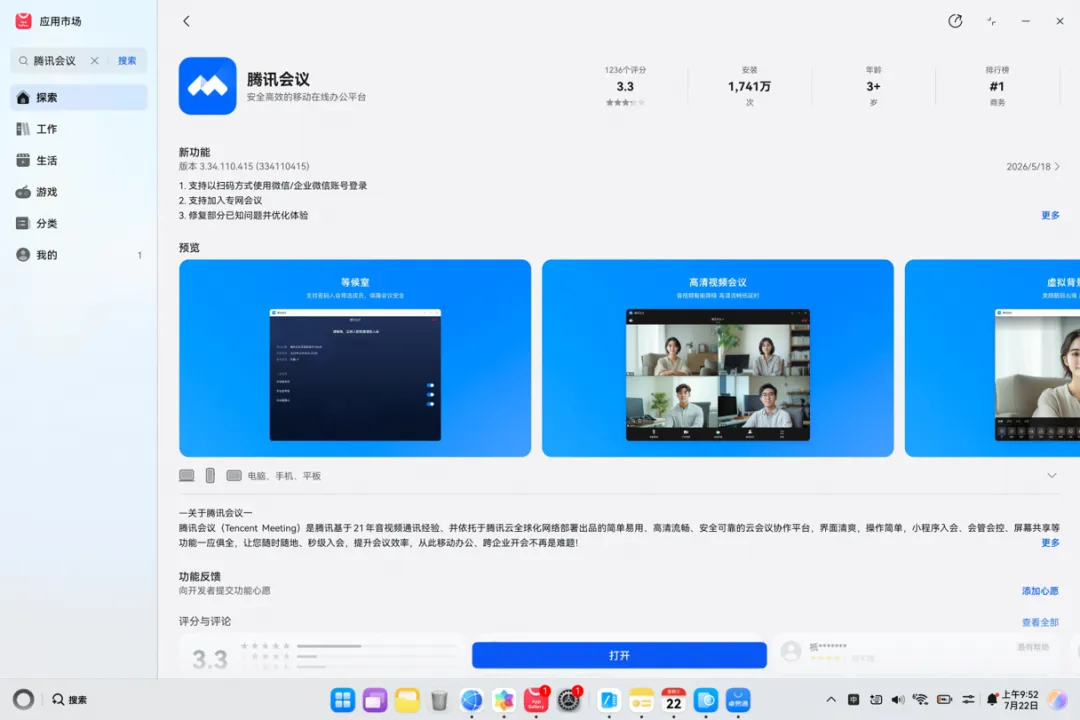Open the Calendar icon showing 22
The height and width of the screenshot is (720, 1080).
[674, 700]
